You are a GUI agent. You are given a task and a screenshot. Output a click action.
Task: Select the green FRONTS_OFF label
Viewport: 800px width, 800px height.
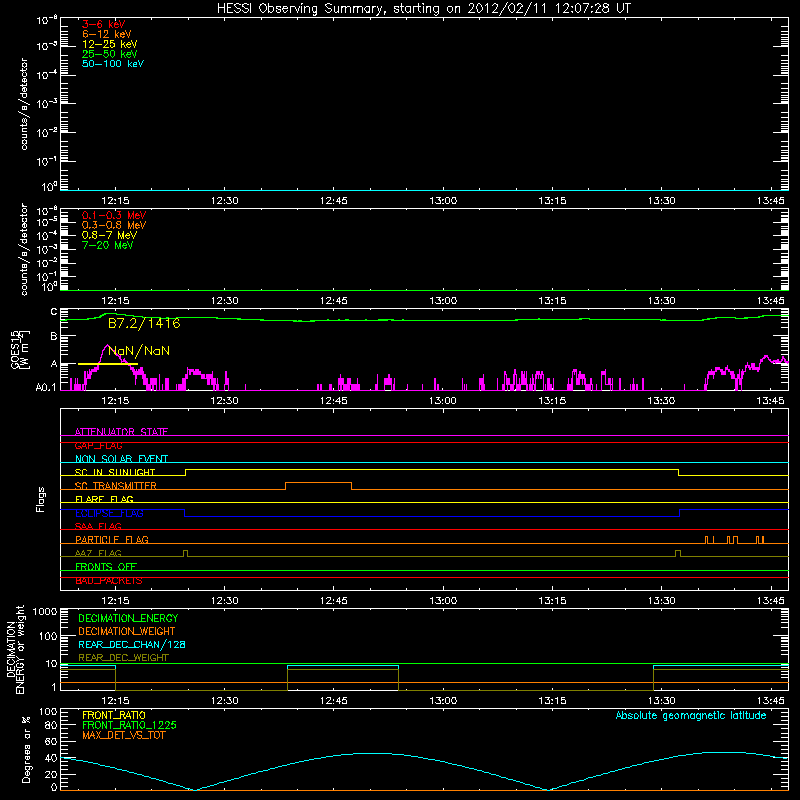(106, 567)
